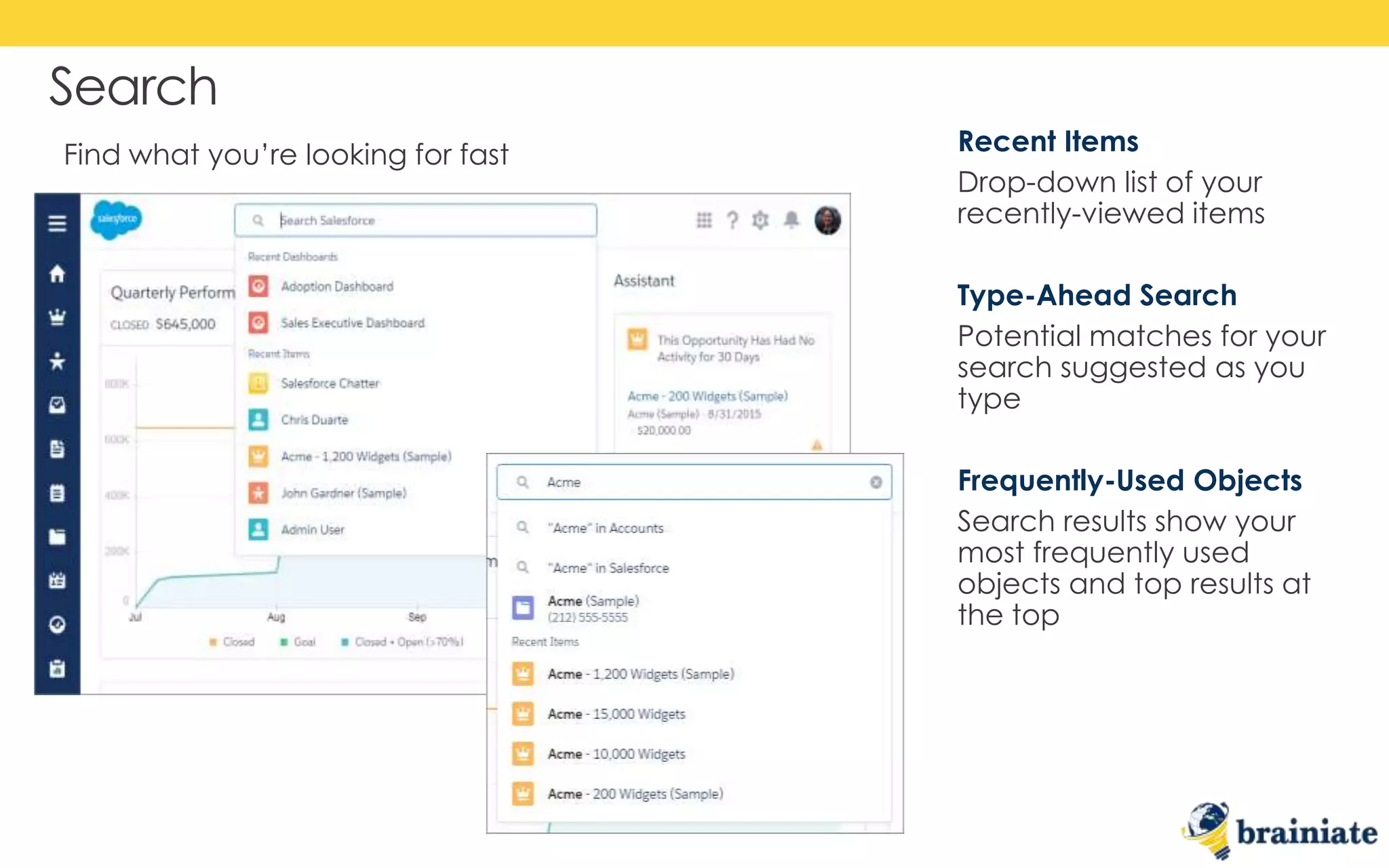1389x868 pixels.
Task: Click the brainiate logo
Action: (1279, 831)
